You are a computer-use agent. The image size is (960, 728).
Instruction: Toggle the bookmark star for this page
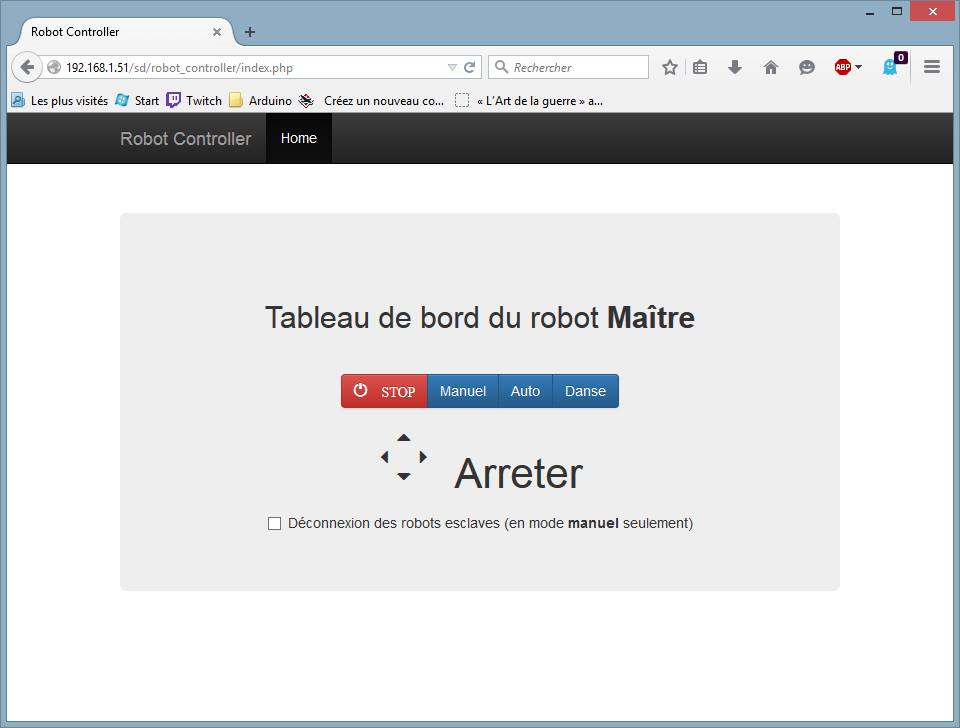[668, 67]
